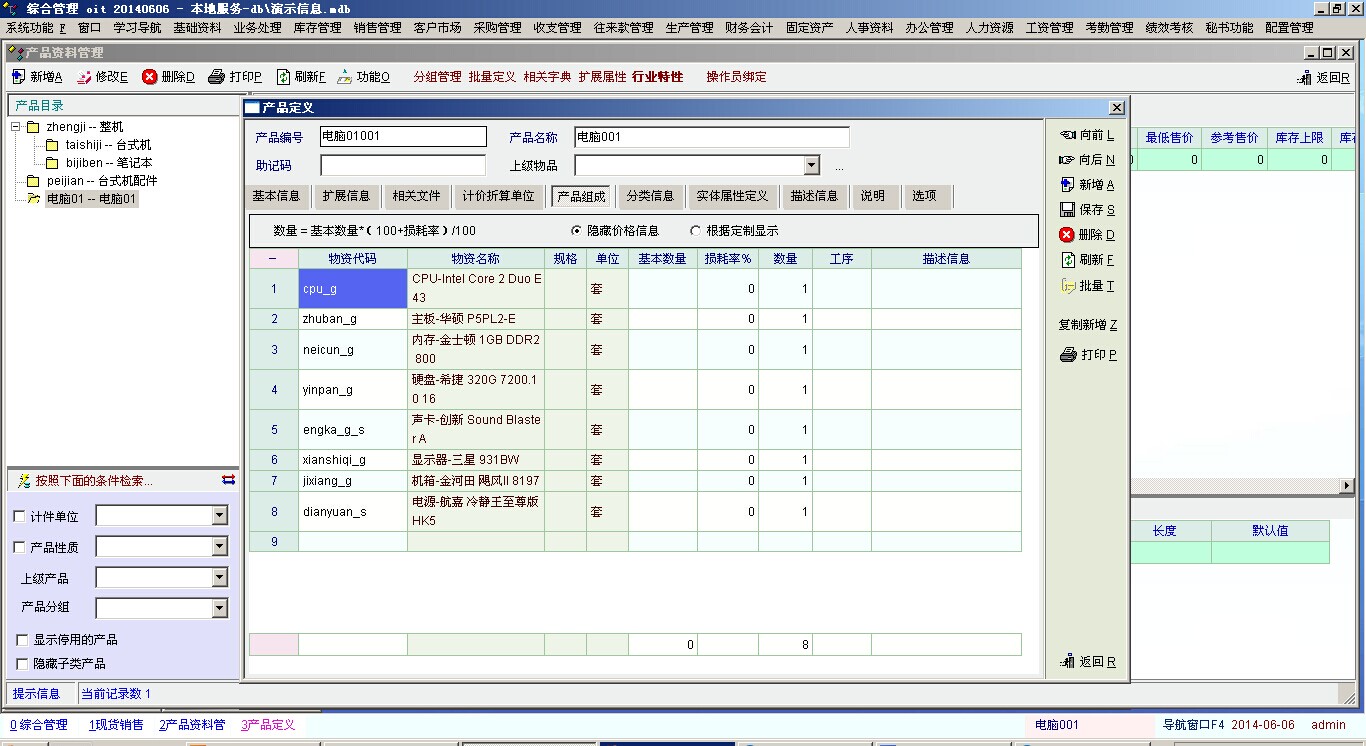The width and height of the screenshot is (1366, 746).
Task: Click the right arrow of horizontal scrollbar
Action: point(1347,486)
